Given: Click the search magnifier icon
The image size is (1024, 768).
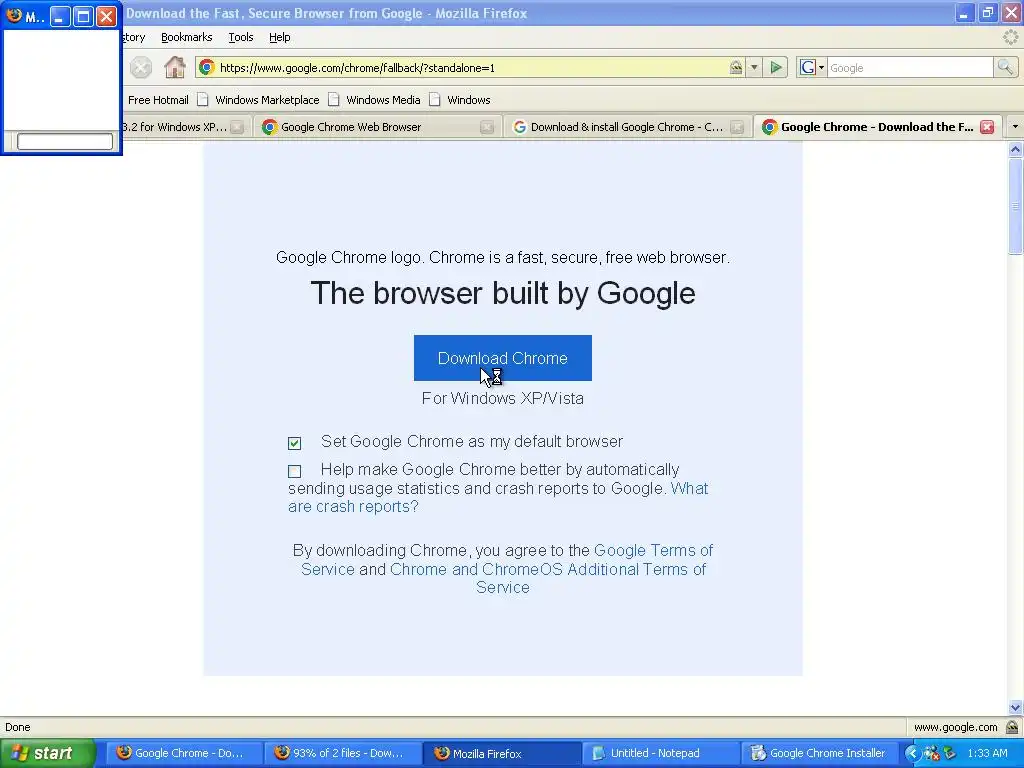Looking at the screenshot, I should click(1004, 67).
